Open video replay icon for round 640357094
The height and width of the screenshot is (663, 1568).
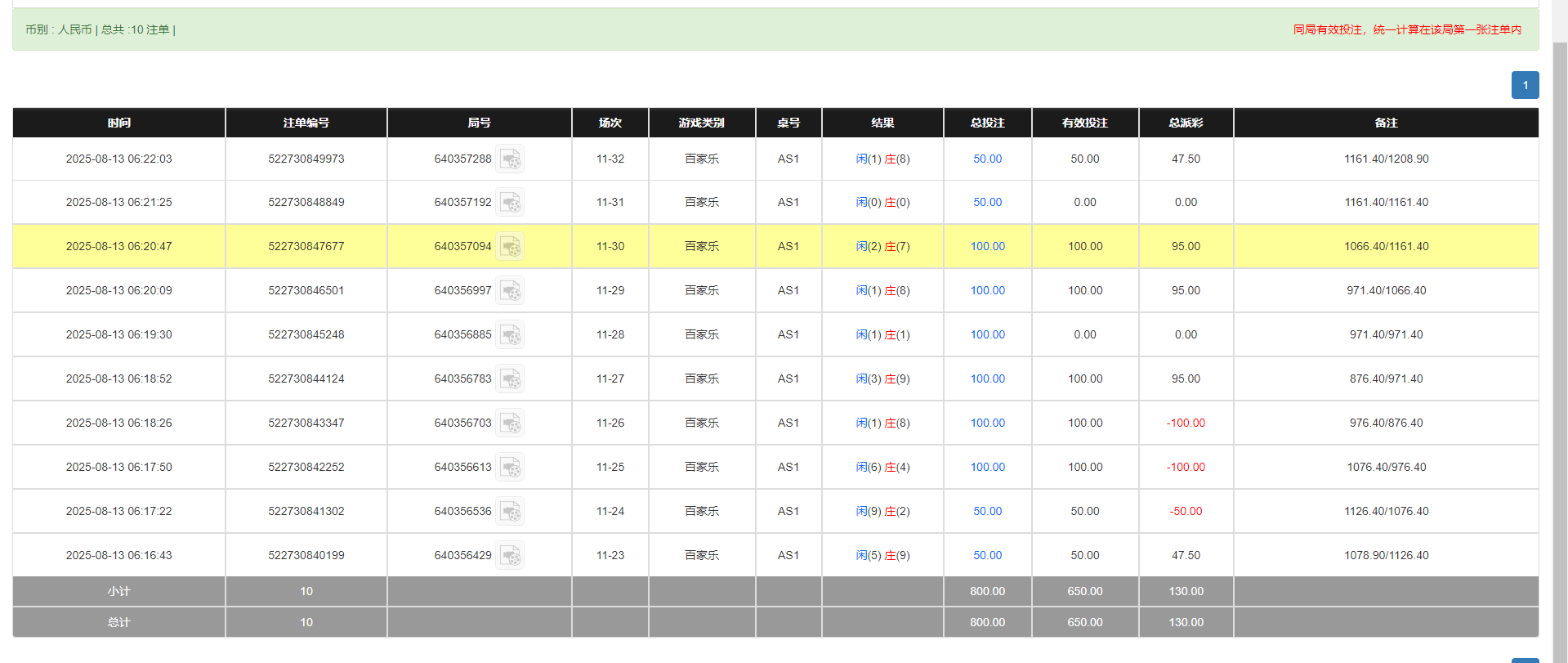pyautogui.click(x=510, y=246)
